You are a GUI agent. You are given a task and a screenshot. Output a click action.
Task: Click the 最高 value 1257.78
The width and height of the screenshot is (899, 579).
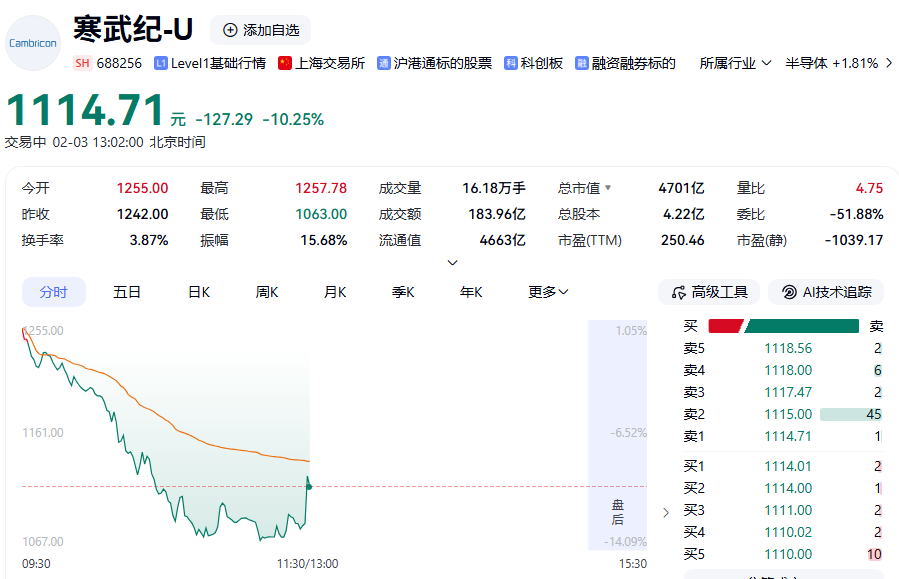pyautogui.click(x=321, y=188)
